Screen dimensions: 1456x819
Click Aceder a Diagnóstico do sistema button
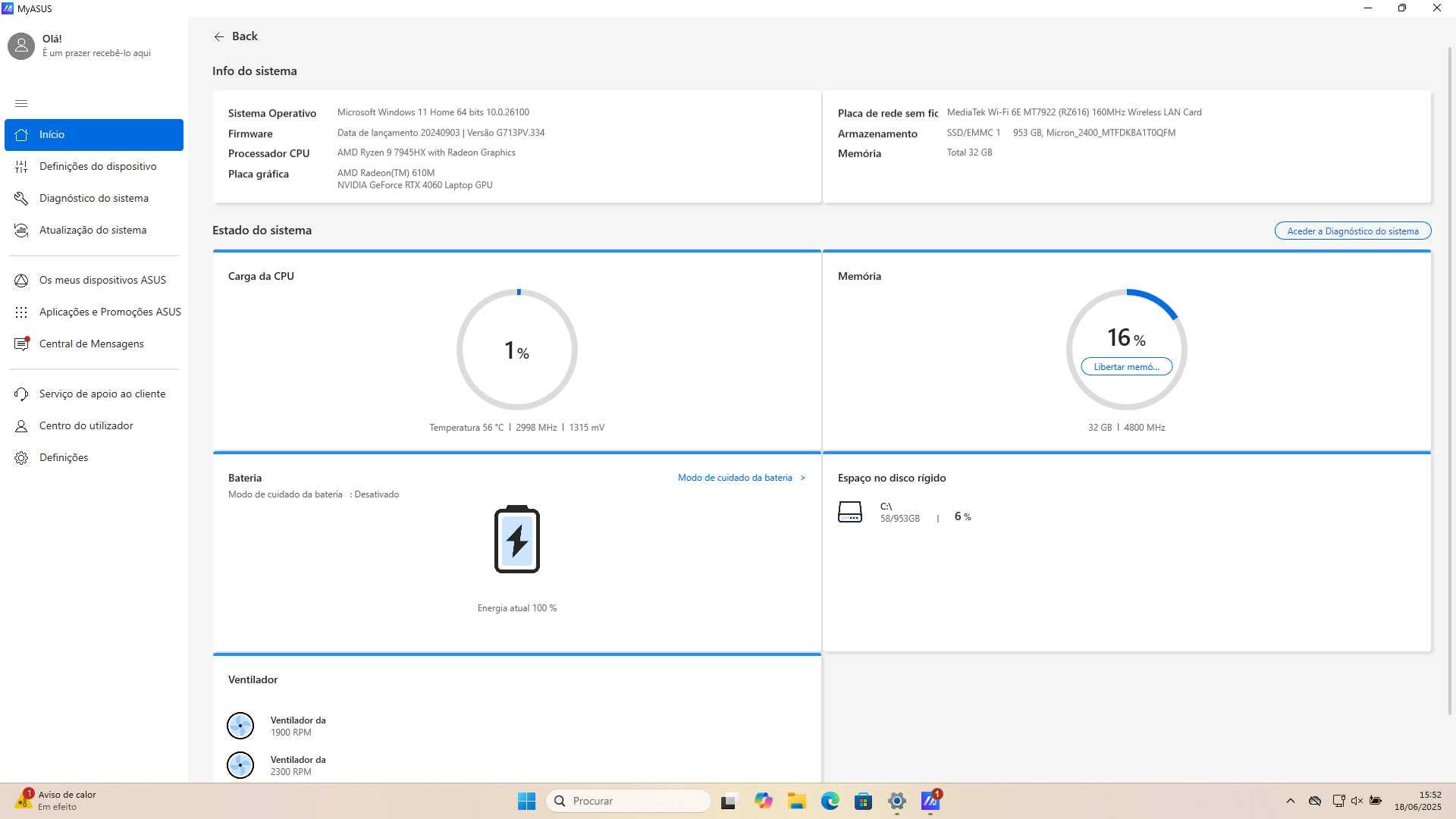1352,231
